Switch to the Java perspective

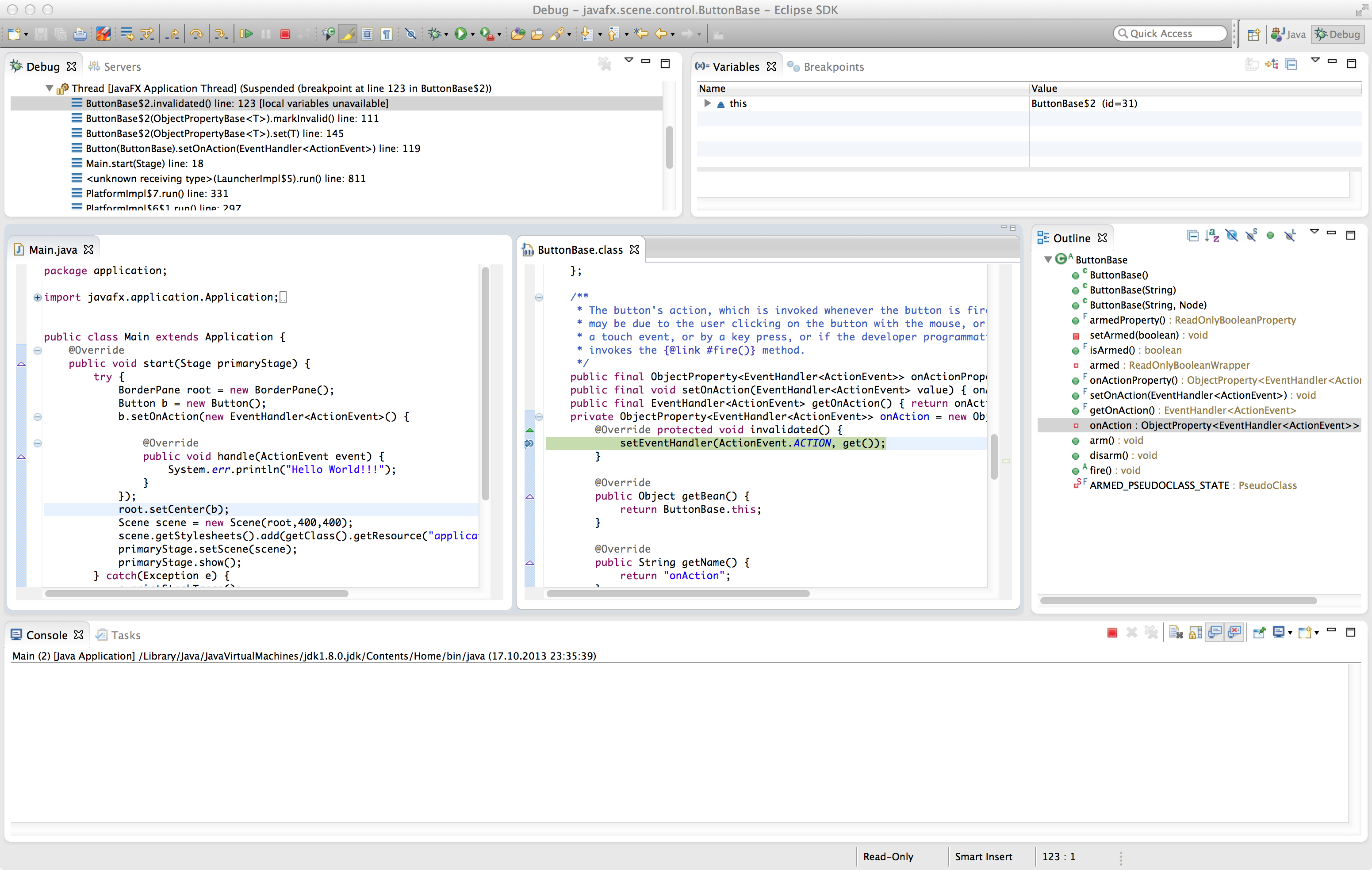coord(1289,34)
